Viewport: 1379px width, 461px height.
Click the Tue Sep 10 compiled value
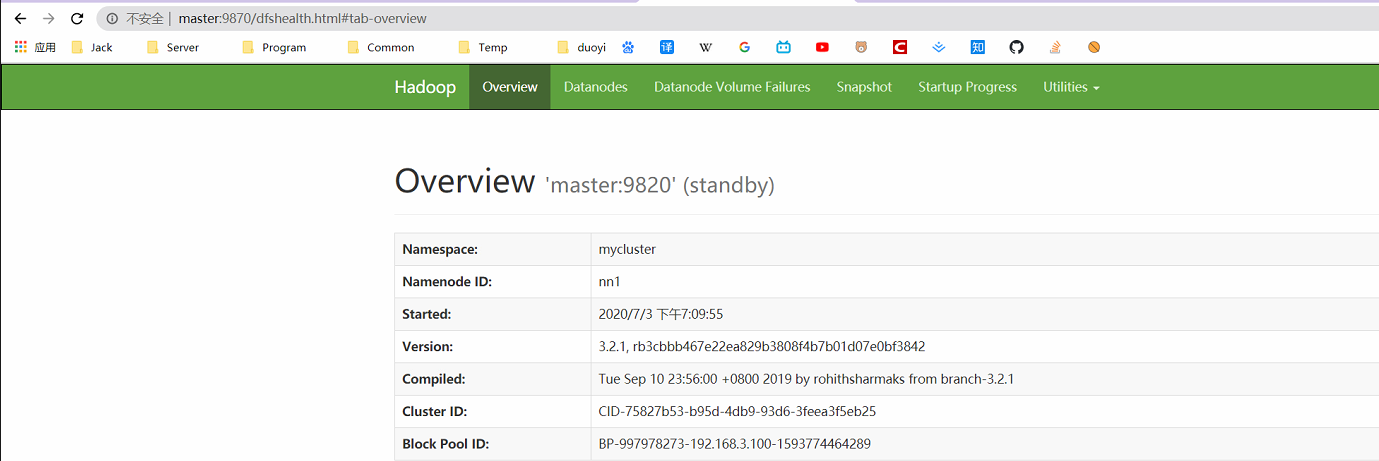tap(807, 379)
